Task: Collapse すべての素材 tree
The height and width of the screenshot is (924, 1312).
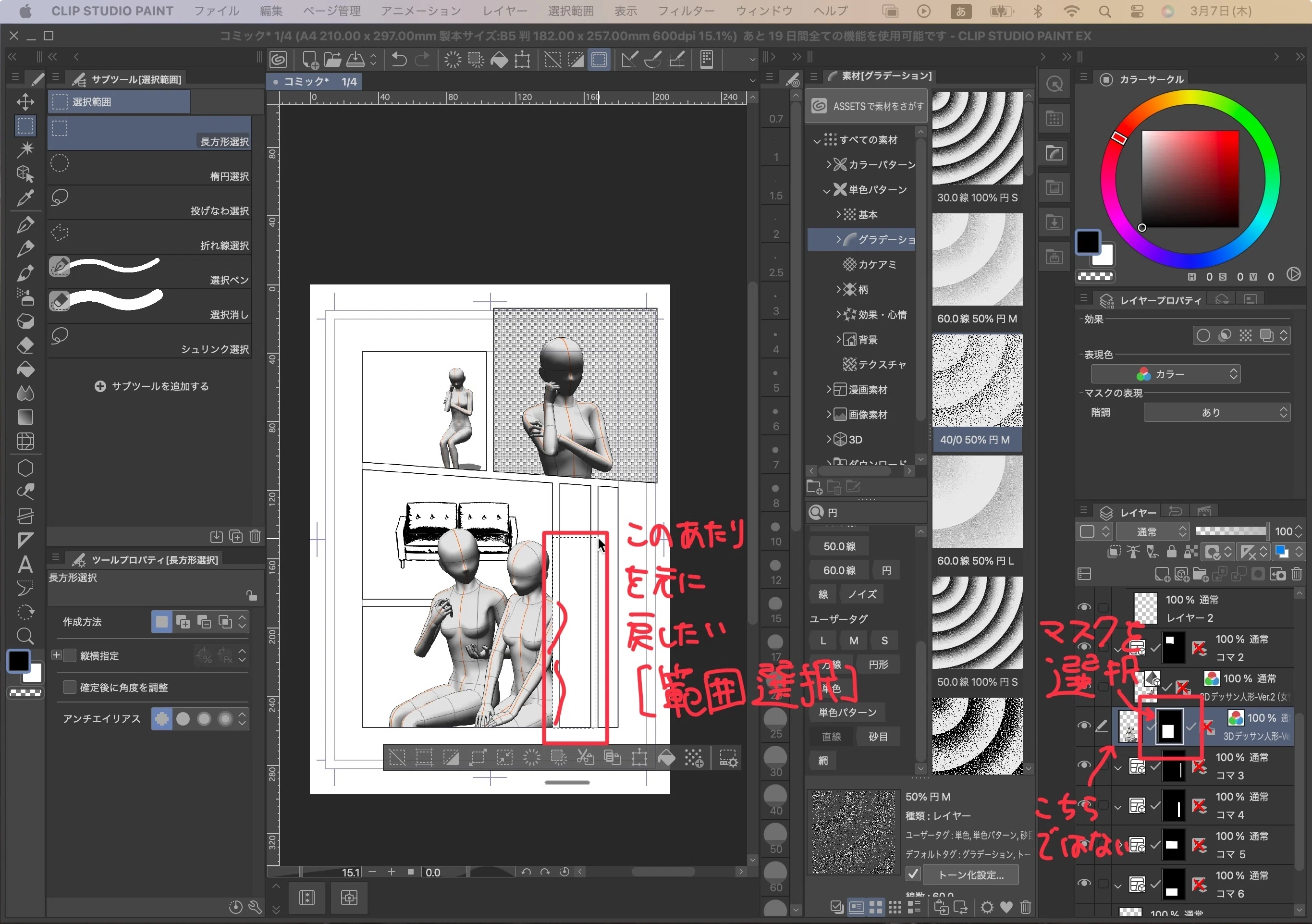Action: (817, 140)
